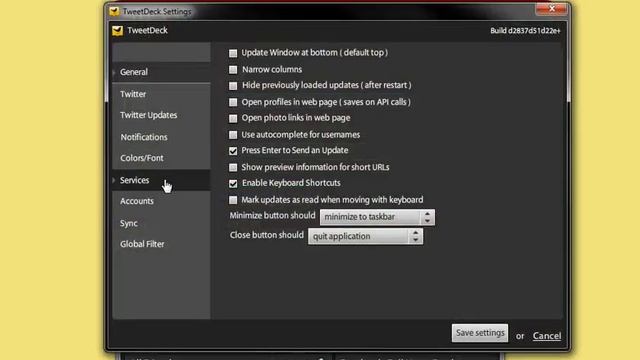Open the Twitter settings section
Viewport: 640px width, 360px height.
tap(161, 94)
